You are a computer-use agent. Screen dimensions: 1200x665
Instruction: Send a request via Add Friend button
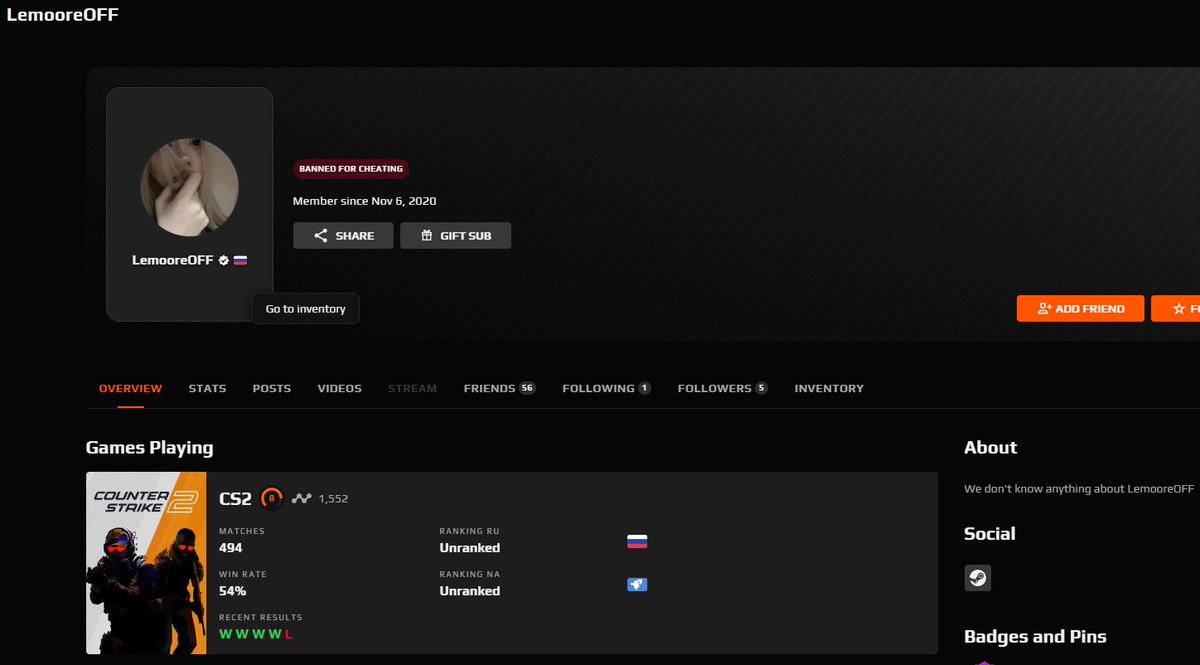point(1080,308)
